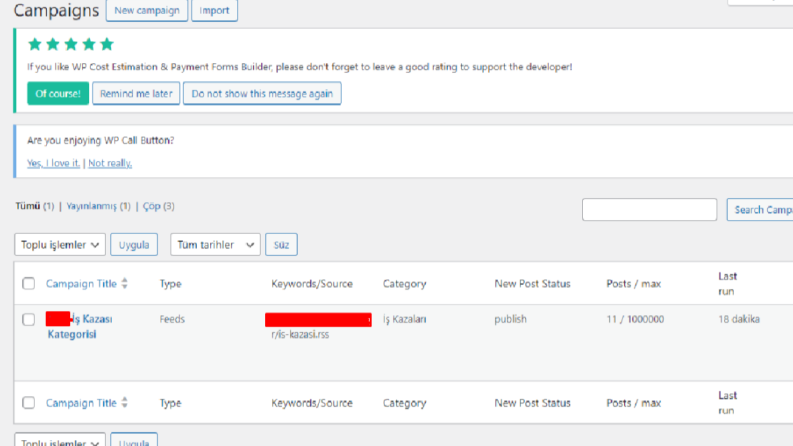The width and height of the screenshot is (793, 446).
Task: Tick select-all checkbox in table footer
Action: click(29, 403)
